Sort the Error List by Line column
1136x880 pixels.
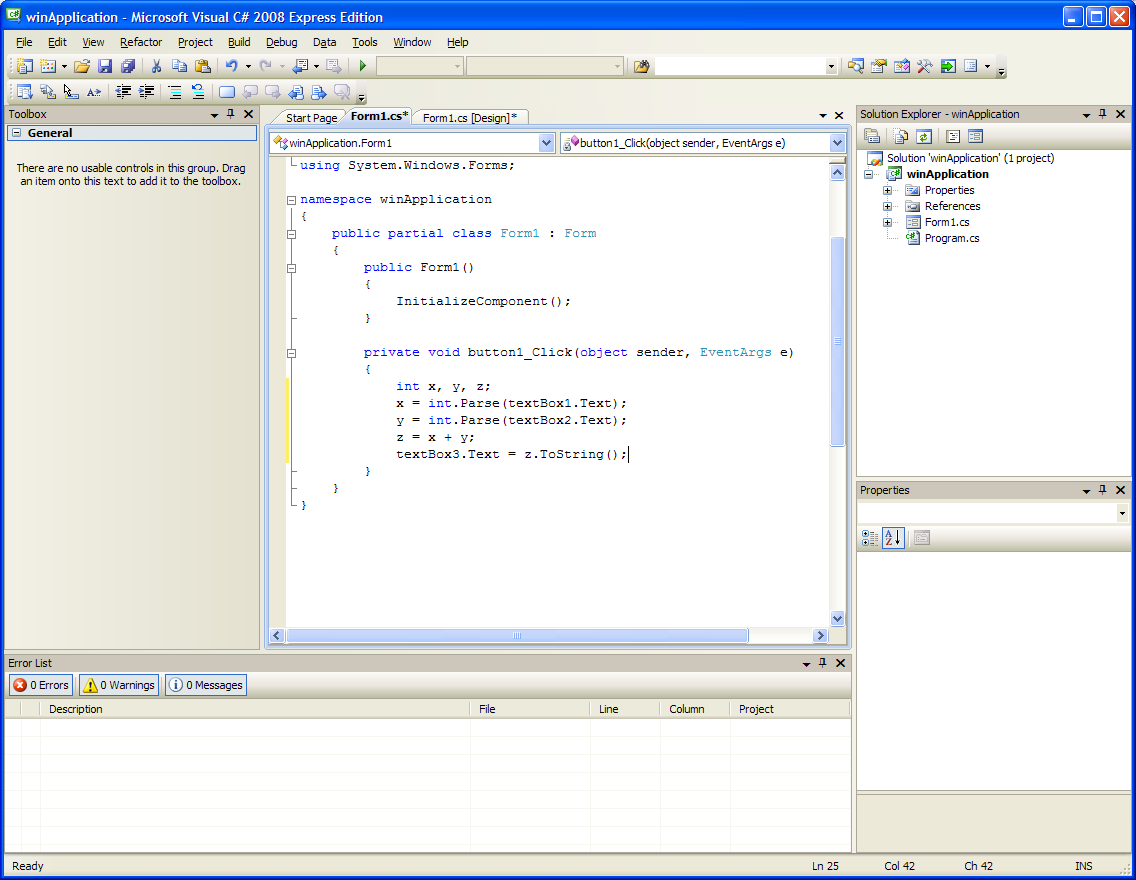click(x=625, y=709)
